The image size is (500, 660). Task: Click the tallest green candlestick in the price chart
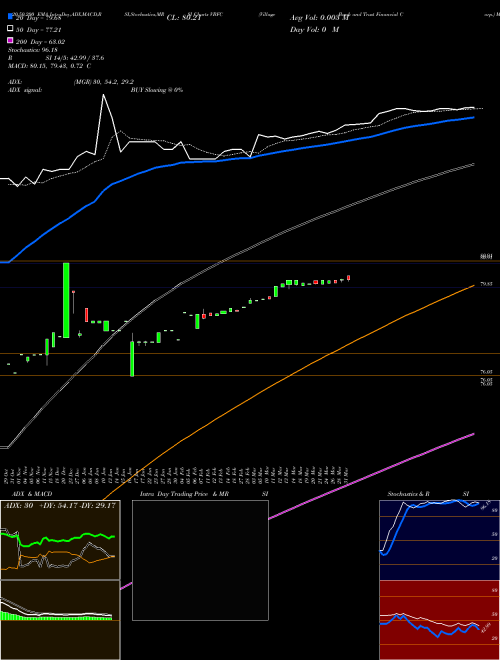pyautogui.click(x=66, y=300)
